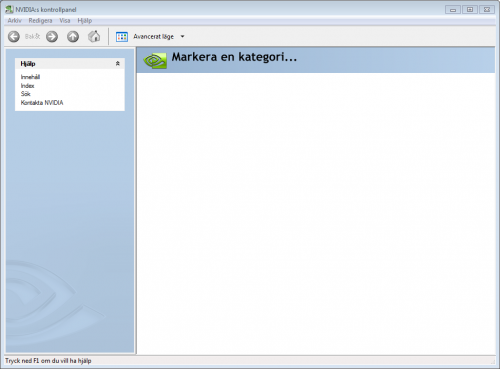Click the Kontakta NVIDIA link
This screenshot has height=369, width=500.
click(x=42, y=103)
